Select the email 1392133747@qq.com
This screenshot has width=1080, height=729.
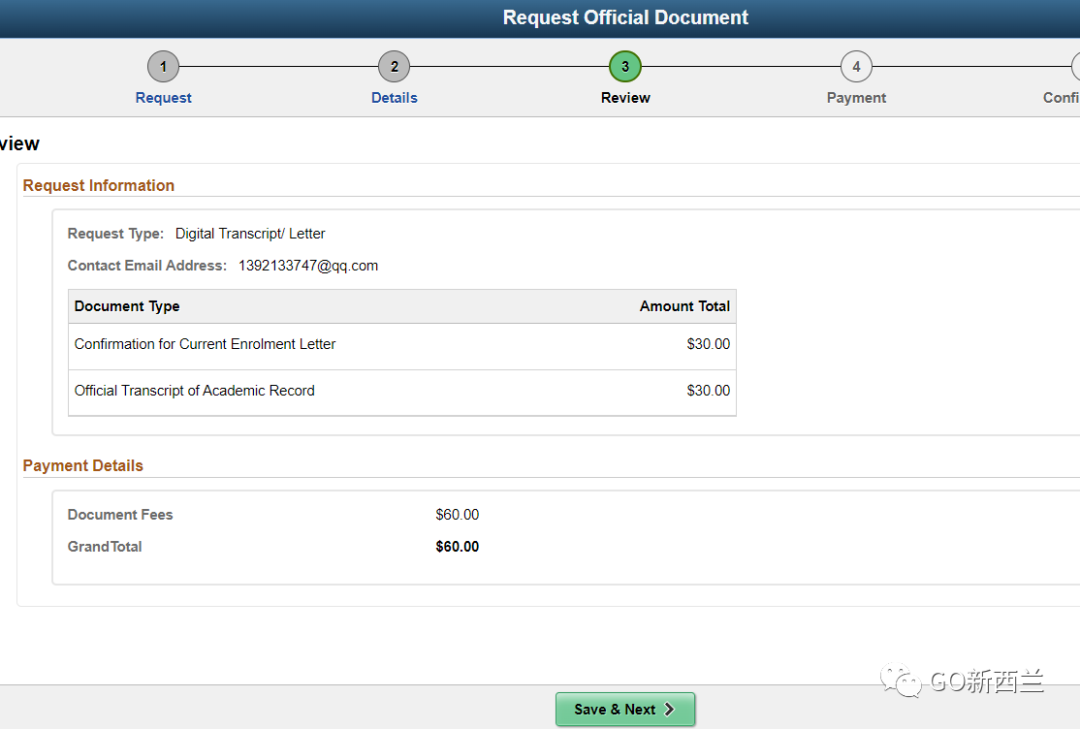(308, 265)
